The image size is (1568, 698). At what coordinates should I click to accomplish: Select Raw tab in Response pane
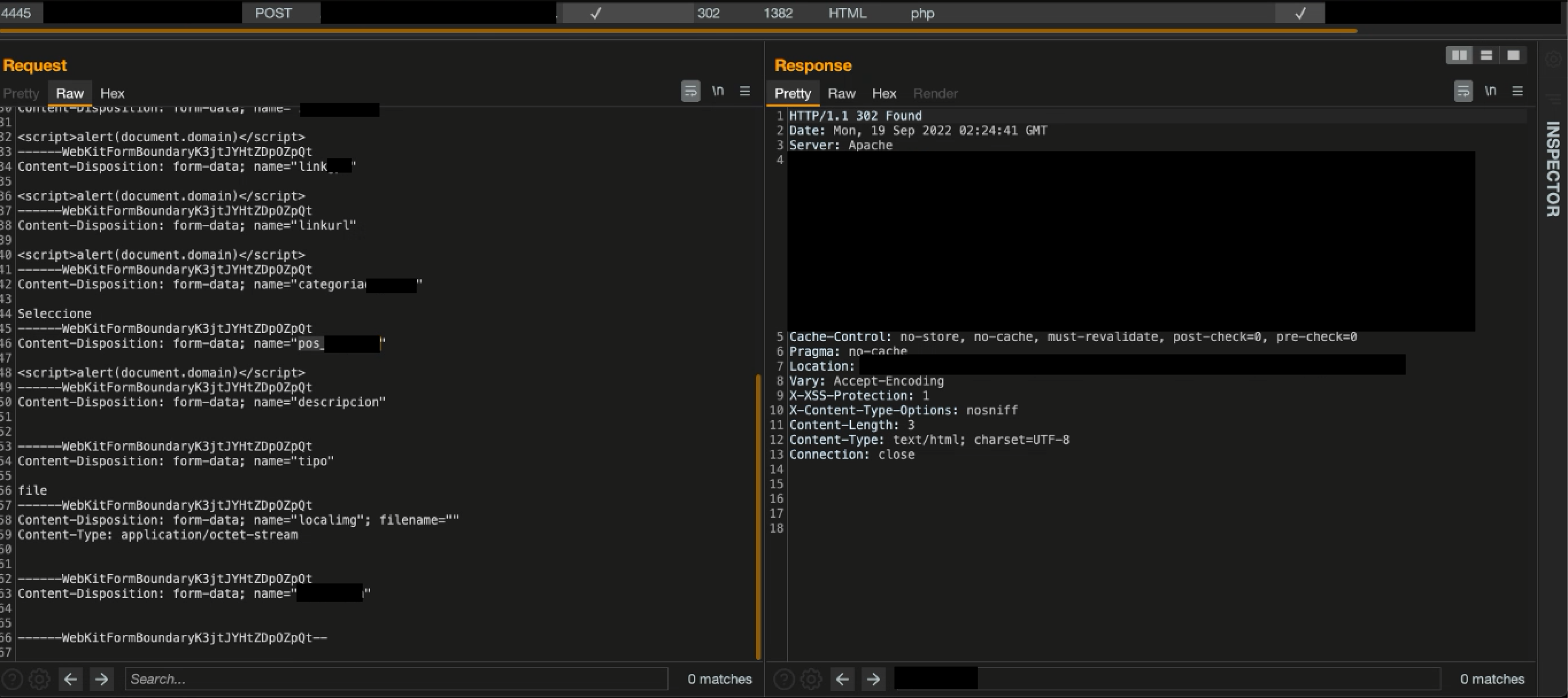pyautogui.click(x=842, y=93)
